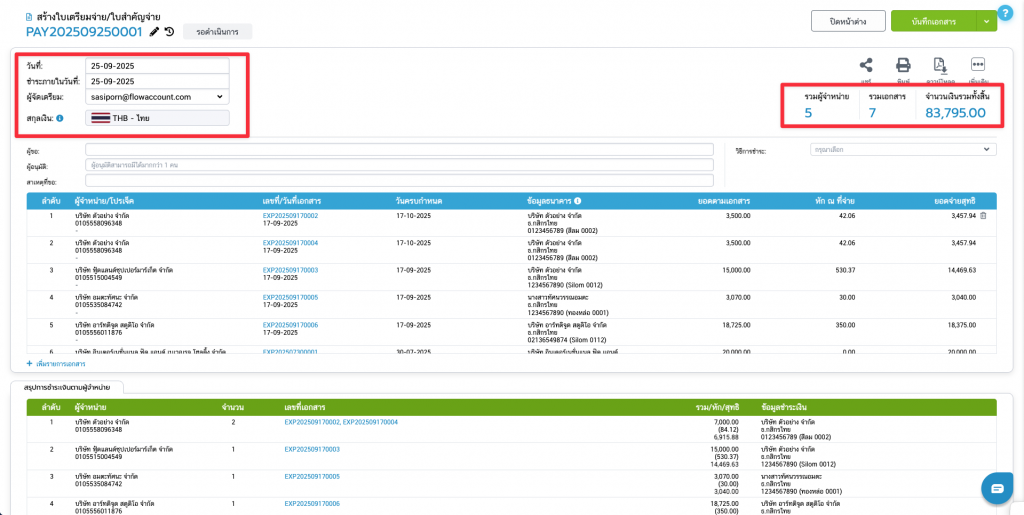The image size is (1024, 515).
Task: Open the more options ellipsis icon
Action: (978, 64)
